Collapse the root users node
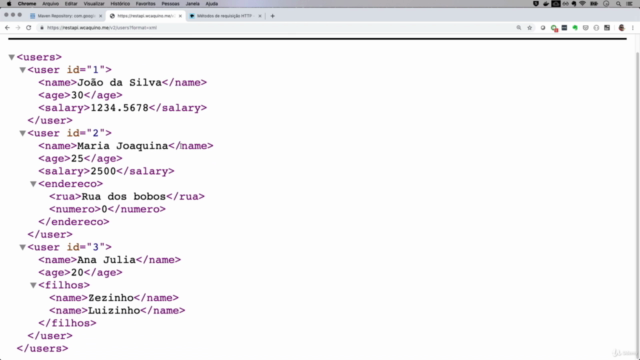The width and height of the screenshot is (640, 360). tap(11, 57)
